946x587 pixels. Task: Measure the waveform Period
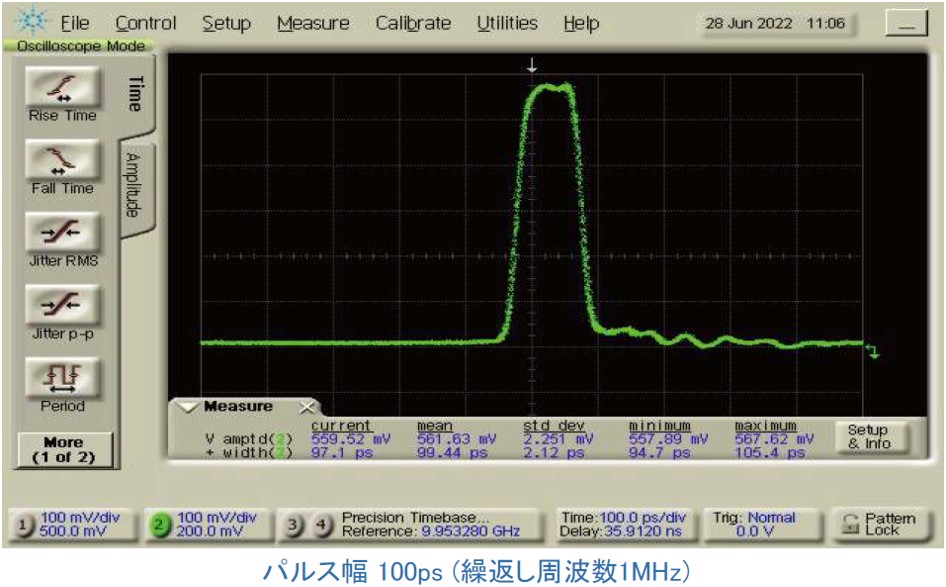[63, 378]
